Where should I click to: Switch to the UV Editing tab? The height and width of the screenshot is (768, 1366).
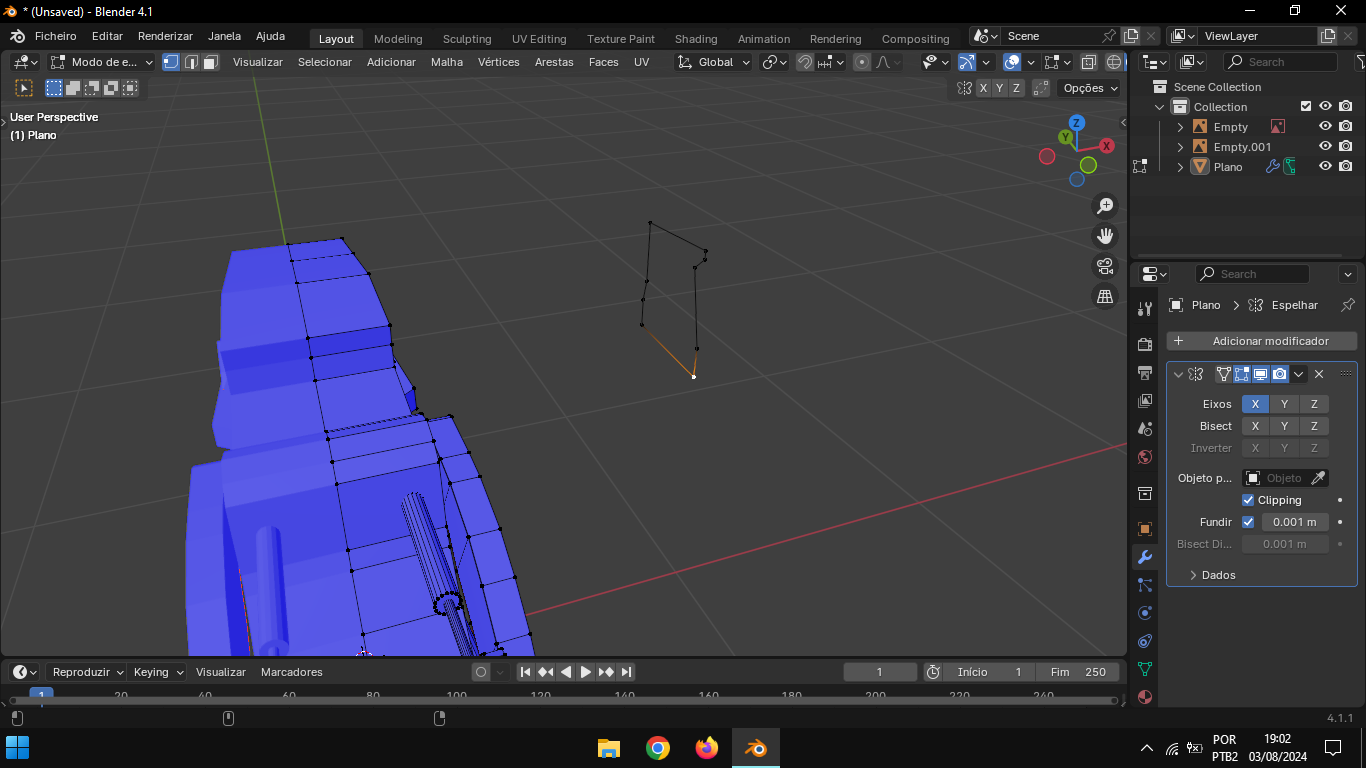[539, 39]
